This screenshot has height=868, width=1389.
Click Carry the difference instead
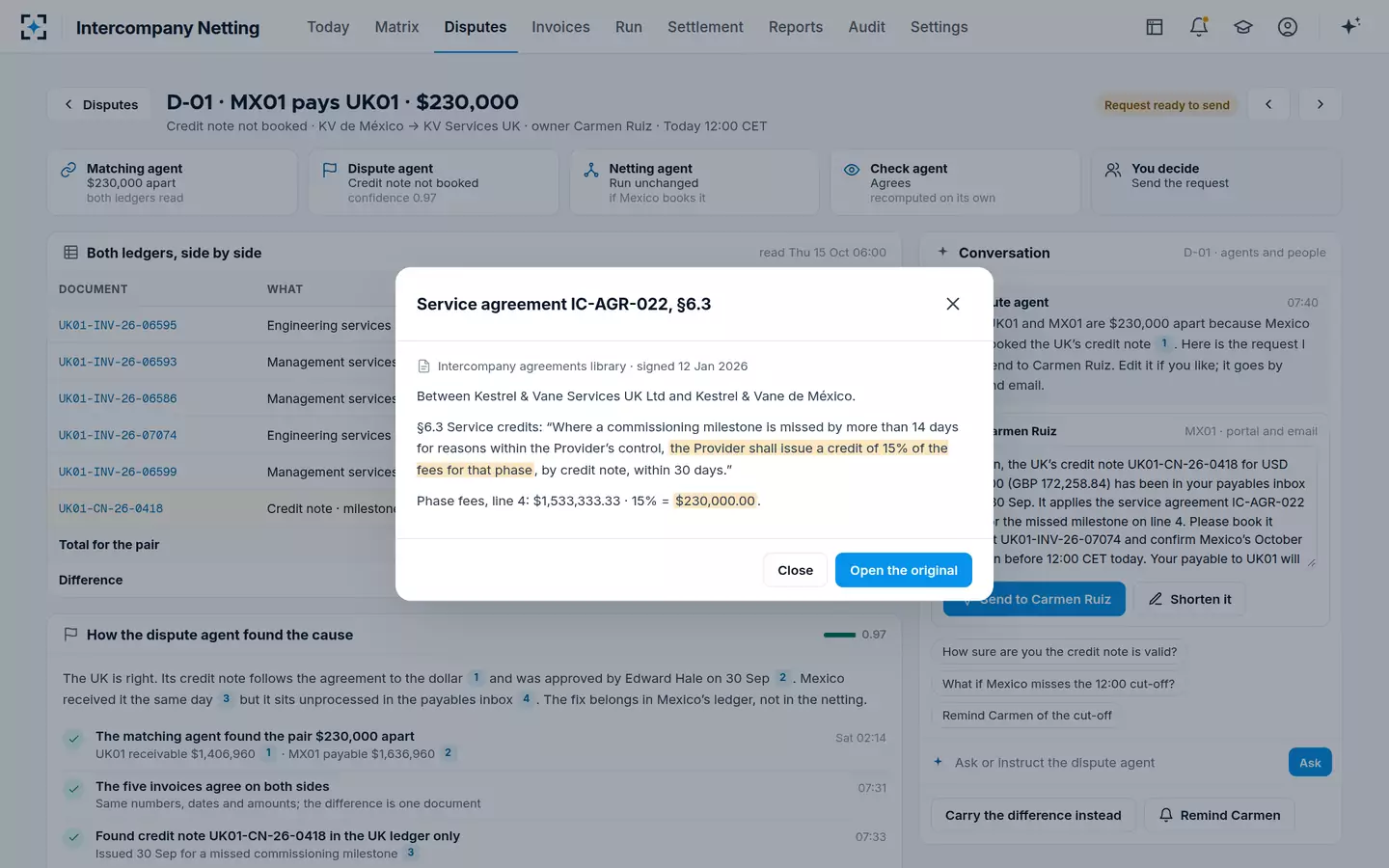click(1033, 815)
